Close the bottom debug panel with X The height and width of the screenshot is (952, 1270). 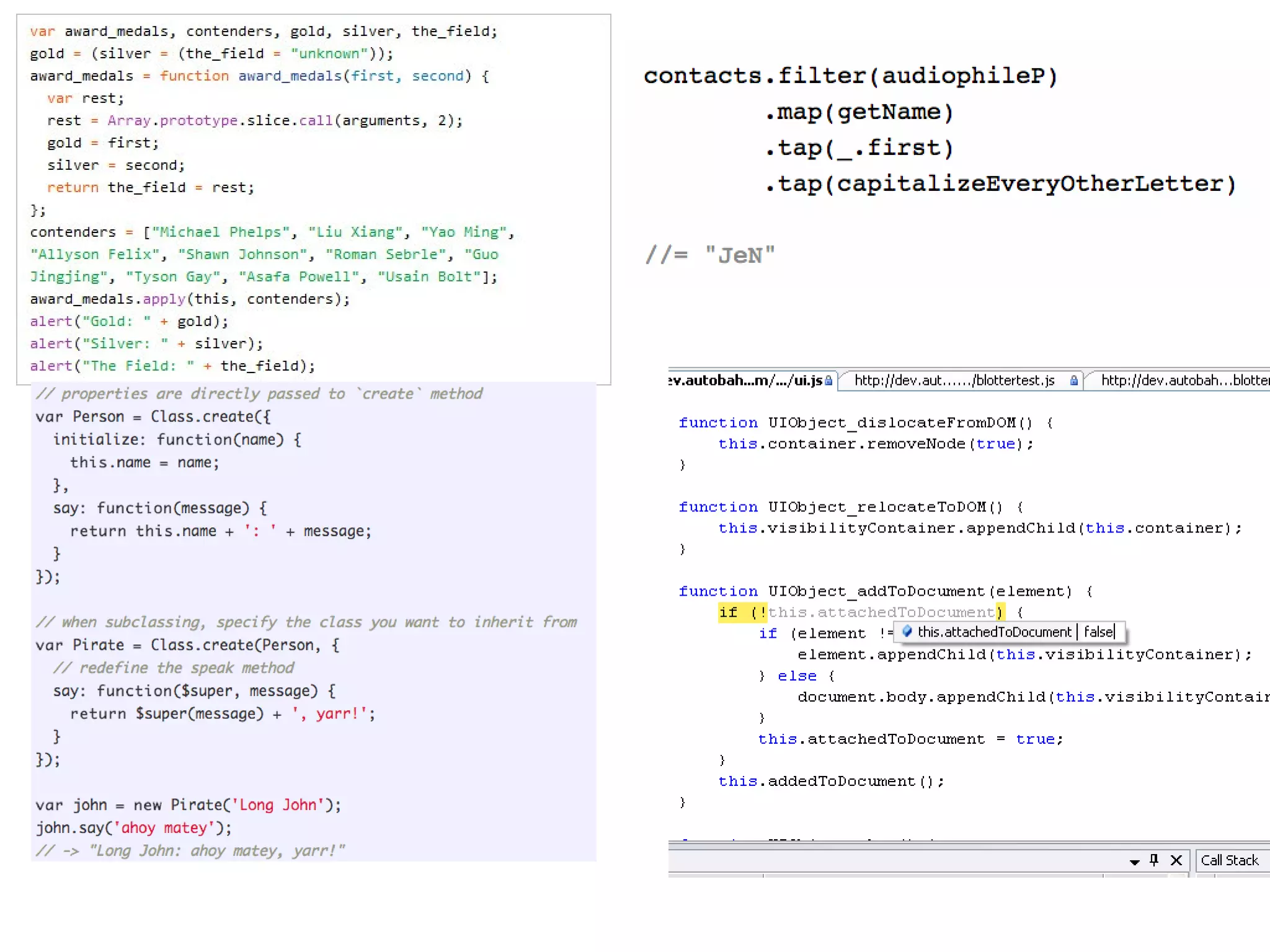(1176, 860)
